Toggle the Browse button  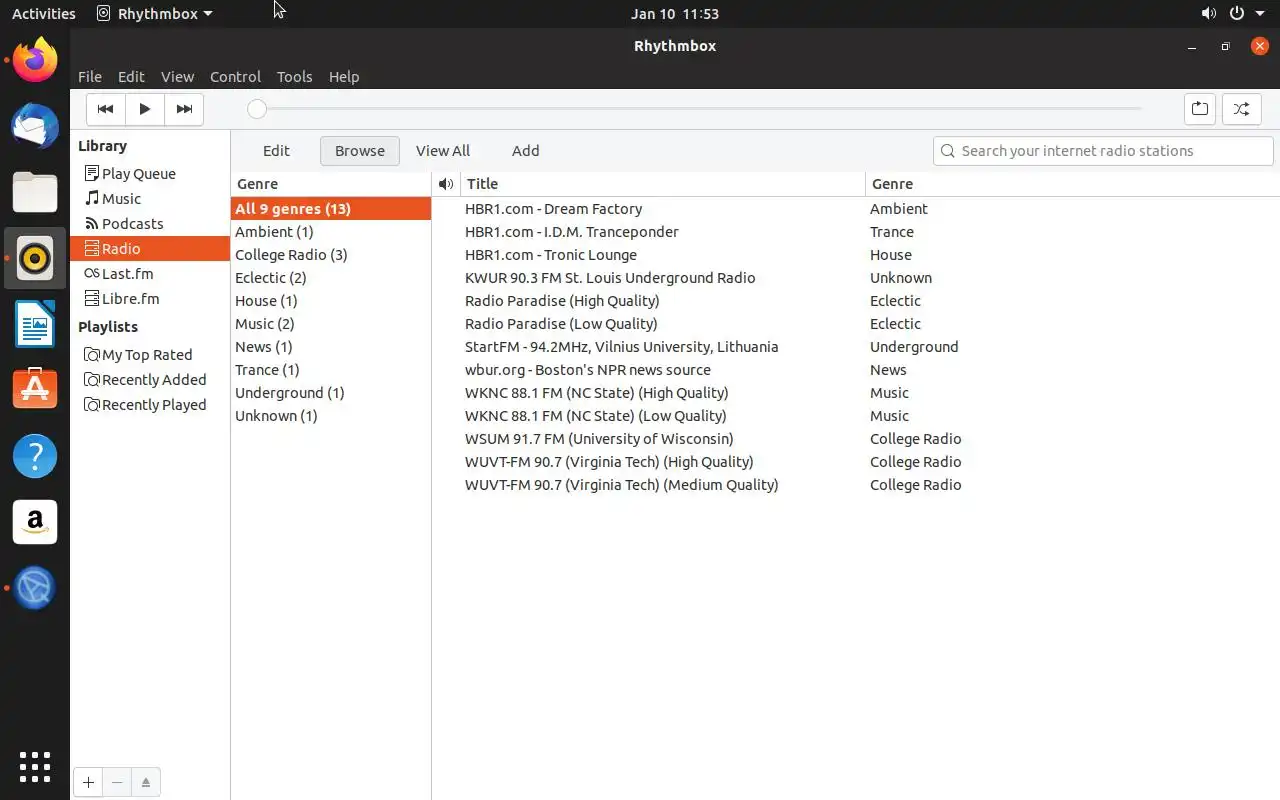[360, 151]
